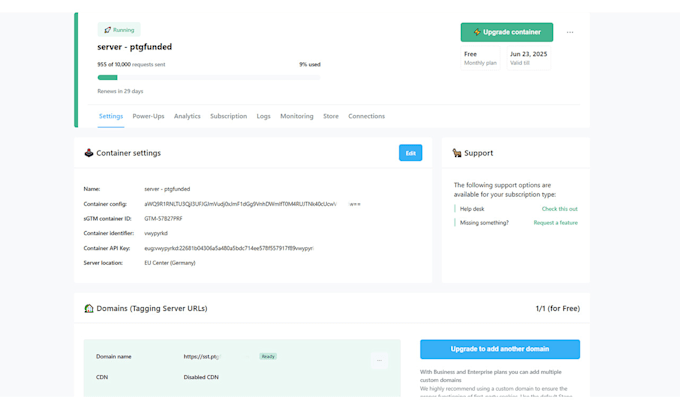Switch to the Power-Ups tab

coord(148,116)
